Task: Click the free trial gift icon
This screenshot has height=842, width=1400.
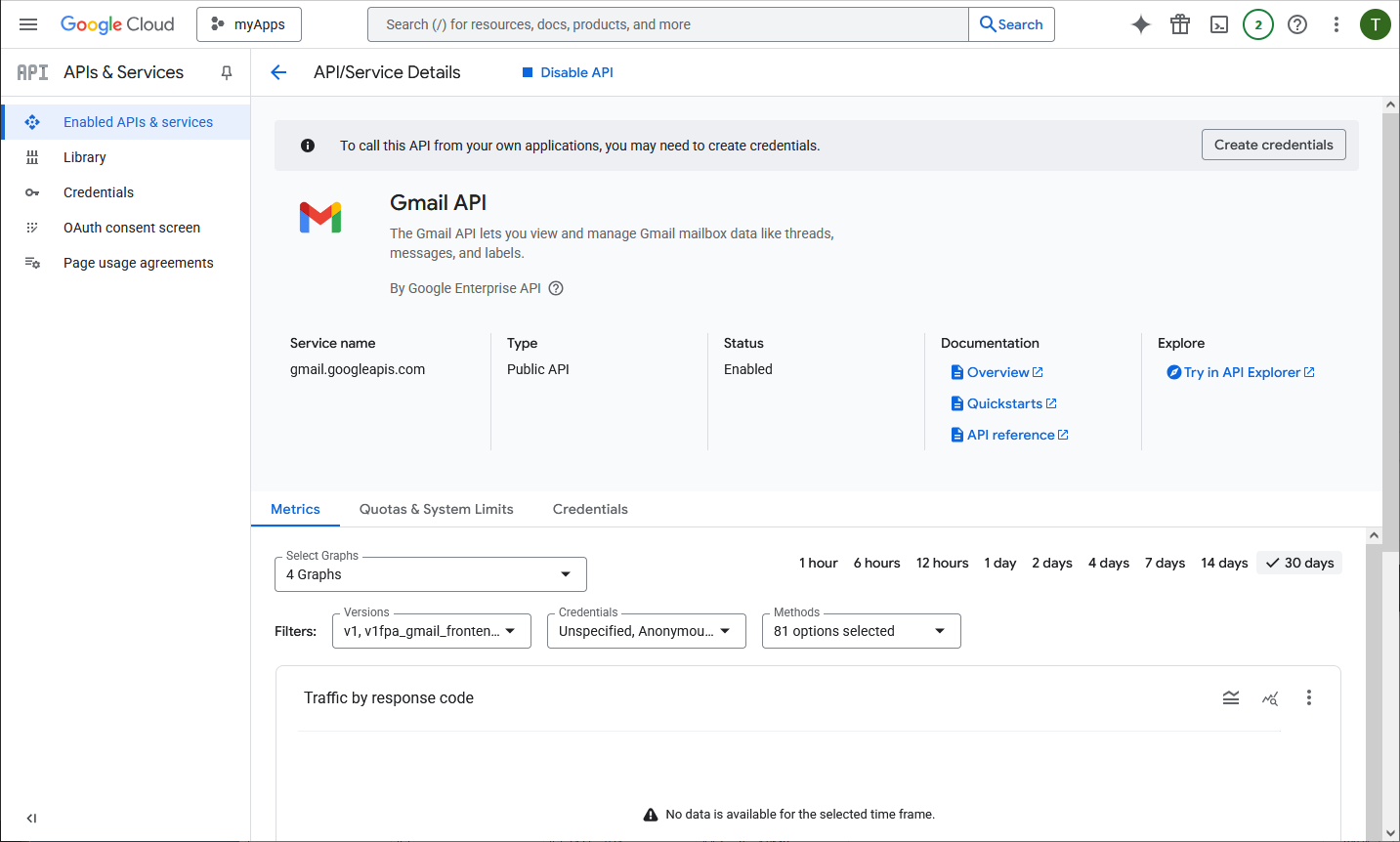Action: (x=1180, y=24)
